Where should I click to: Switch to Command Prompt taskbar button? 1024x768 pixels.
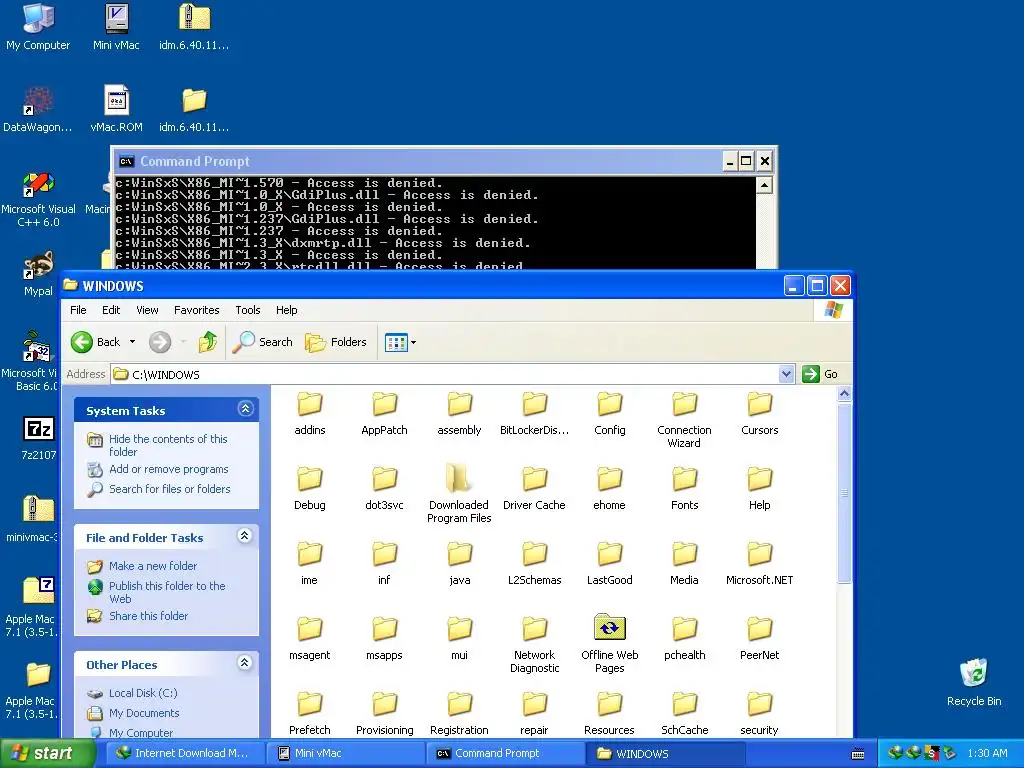[x=504, y=754]
